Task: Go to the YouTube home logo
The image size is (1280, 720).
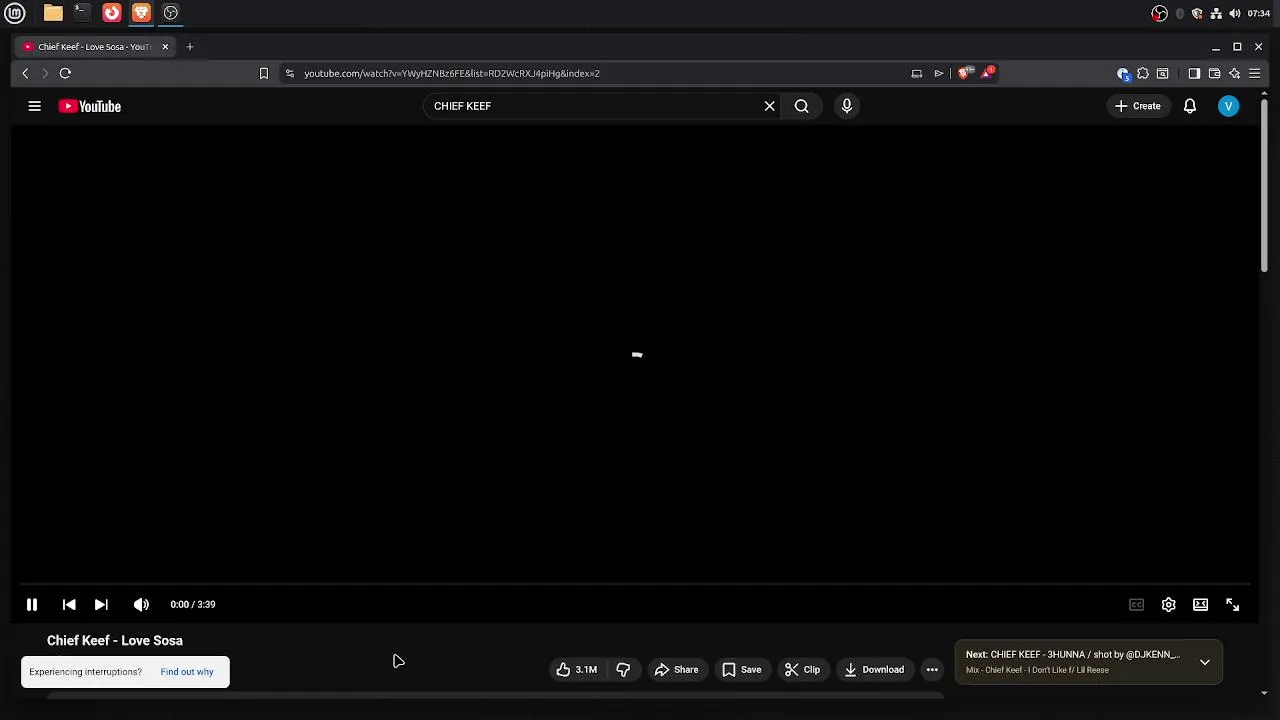Action: [x=89, y=106]
